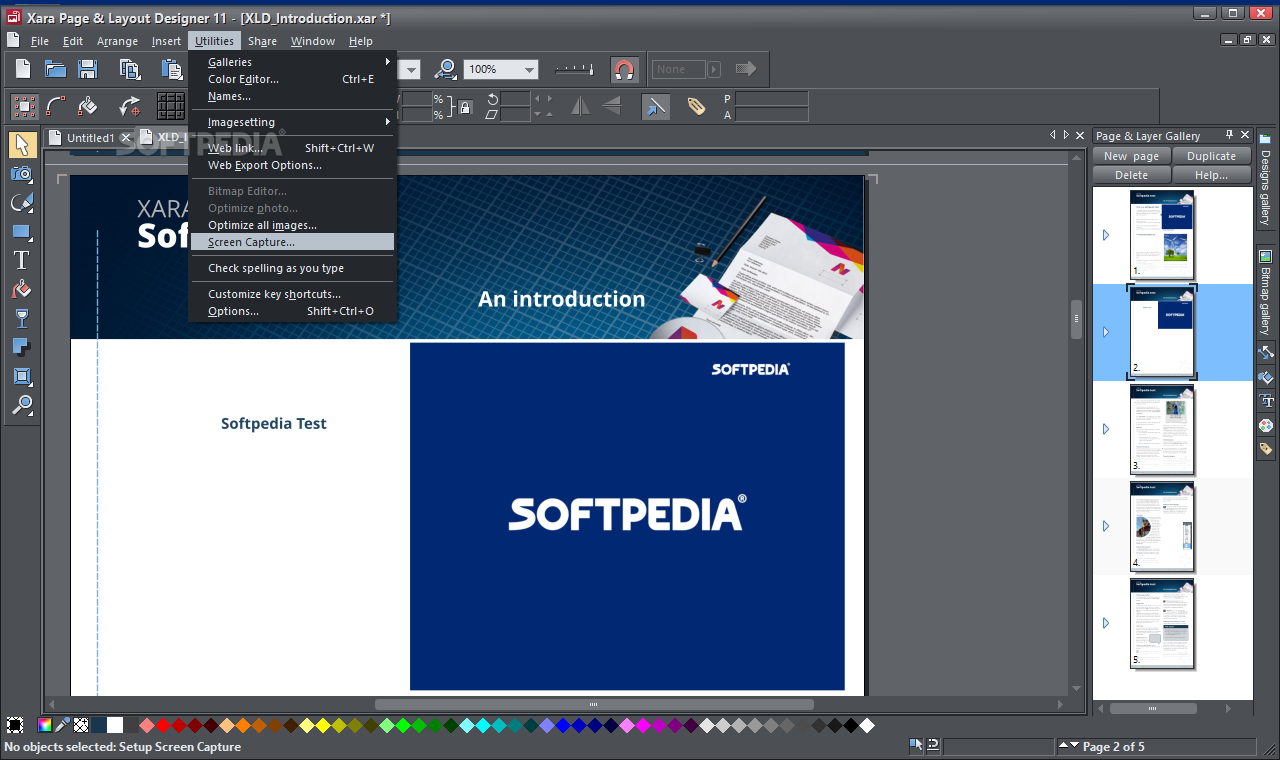This screenshot has height=760, width=1280.
Task: Expand layers of page 5 thumbnail
Action: point(1106,623)
